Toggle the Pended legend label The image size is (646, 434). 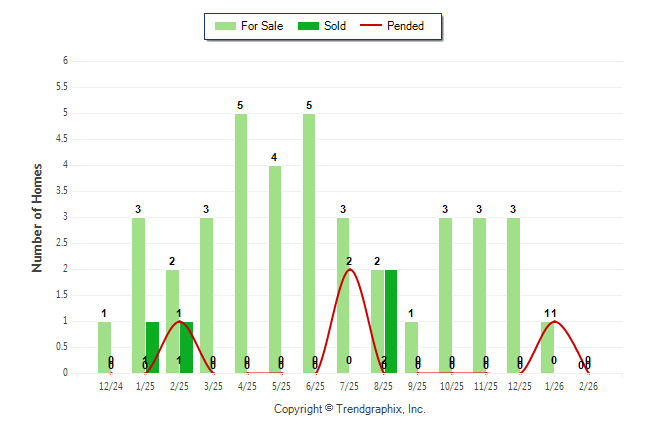tap(405, 26)
